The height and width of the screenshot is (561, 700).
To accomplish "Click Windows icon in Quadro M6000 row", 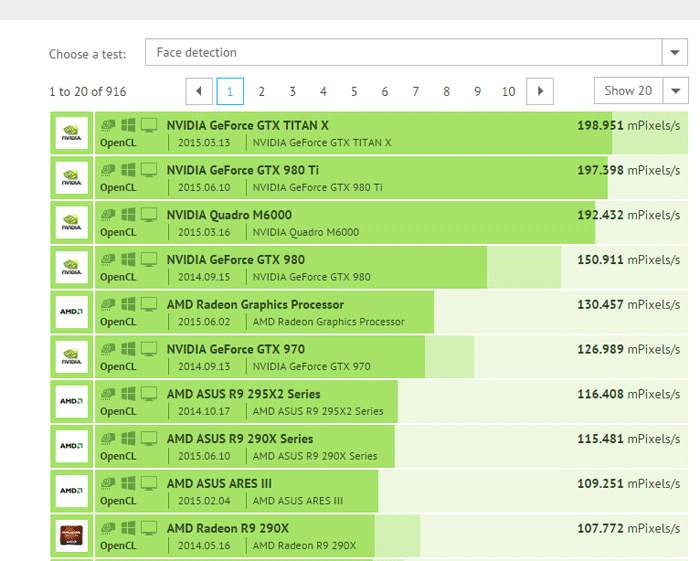I will [x=128, y=215].
